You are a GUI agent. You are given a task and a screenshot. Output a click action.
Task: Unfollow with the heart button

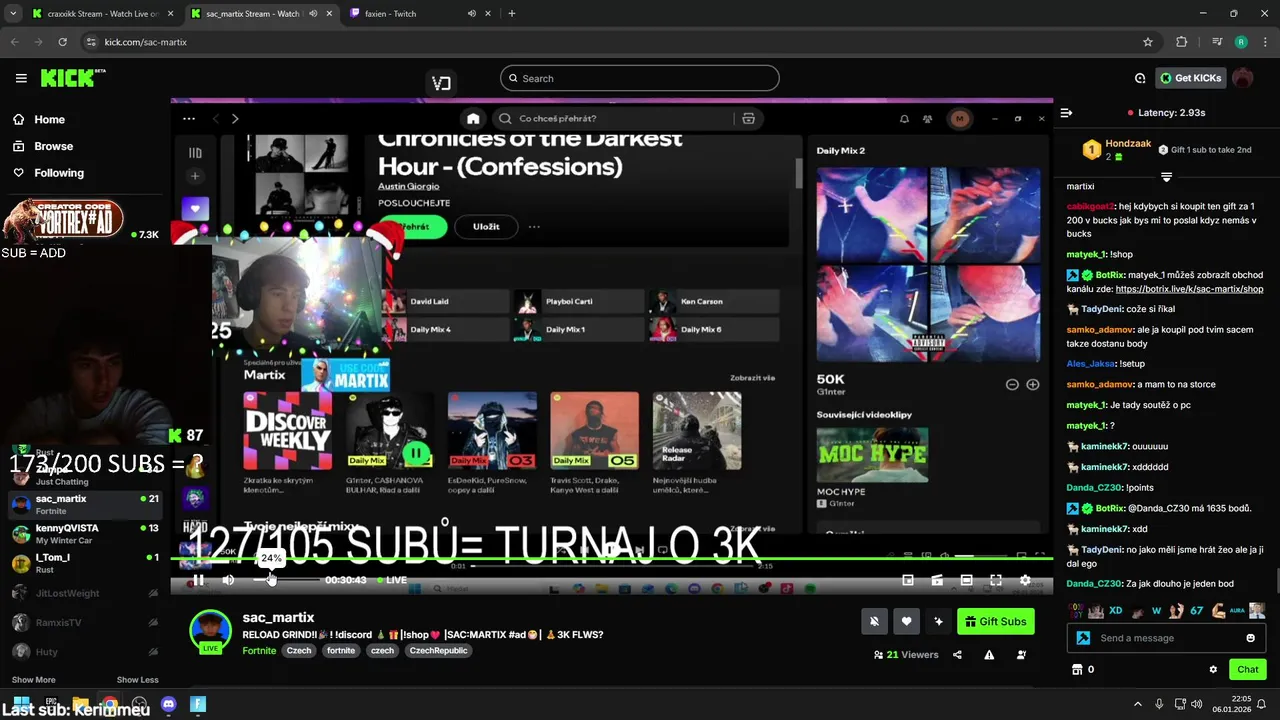tap(906, 621)
